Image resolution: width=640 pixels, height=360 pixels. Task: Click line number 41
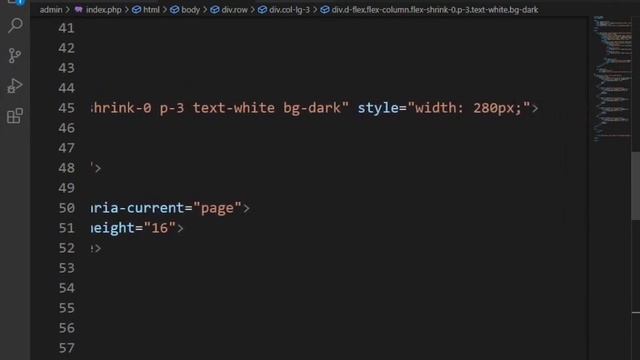click(x=66, y=28)
